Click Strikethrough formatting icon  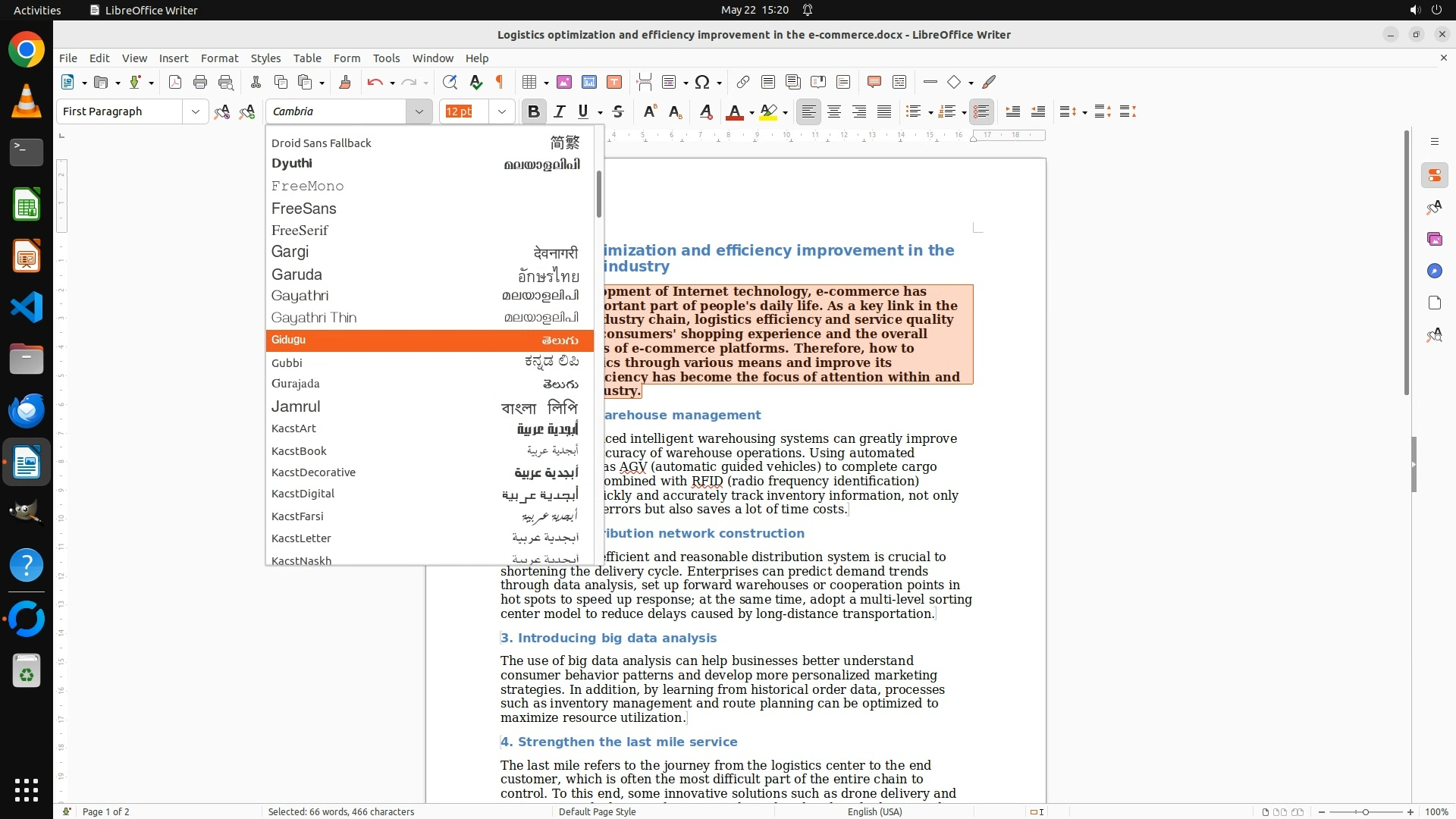click(x=618, y=111)
